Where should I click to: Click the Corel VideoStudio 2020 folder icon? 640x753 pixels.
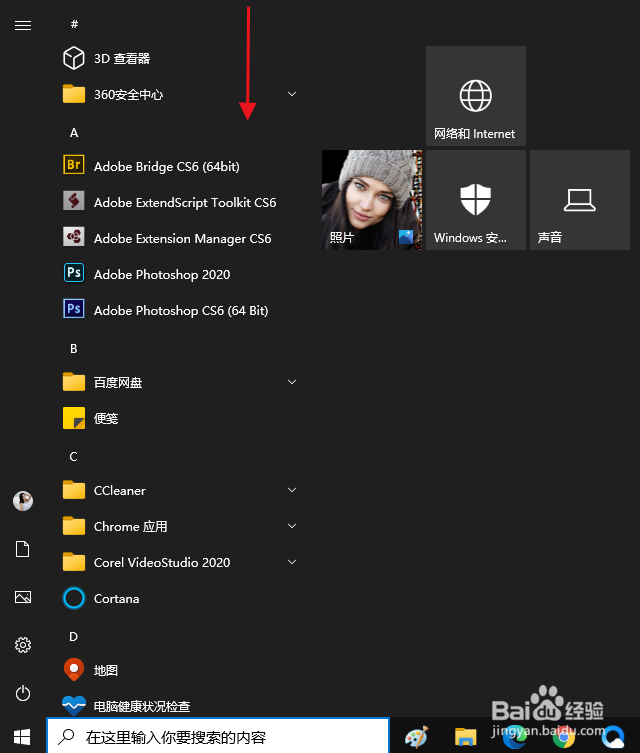click(x=73, y=562)
